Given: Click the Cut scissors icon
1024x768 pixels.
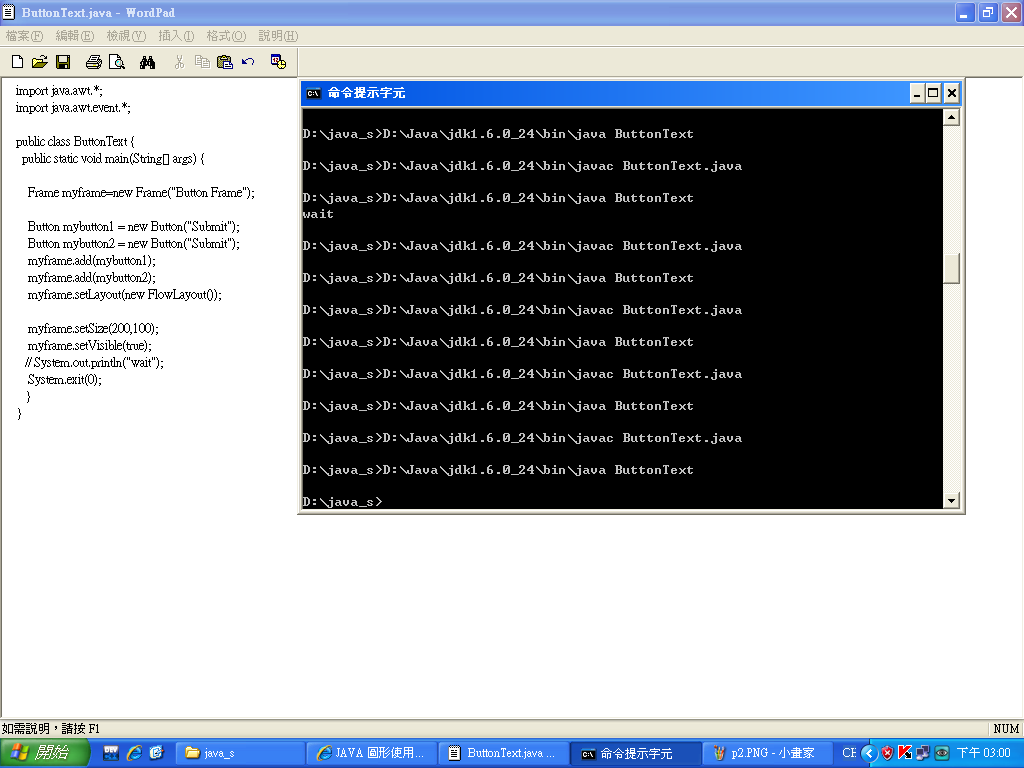Looking at the screenshot, I should 180,62.
